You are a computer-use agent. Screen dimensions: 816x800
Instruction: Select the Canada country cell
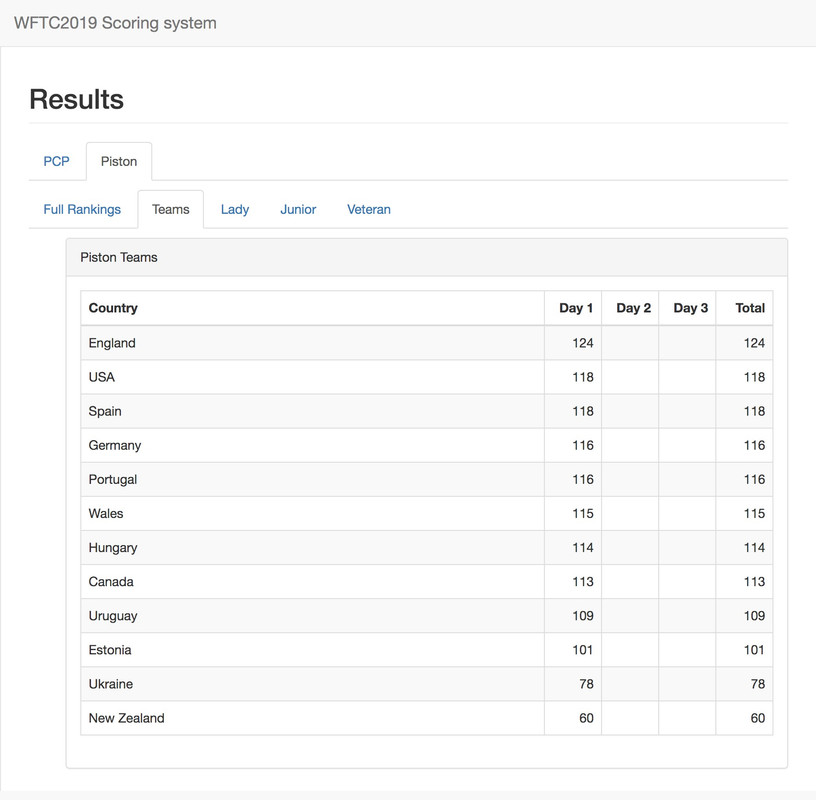pyautogui.click(x=313, y=582)
